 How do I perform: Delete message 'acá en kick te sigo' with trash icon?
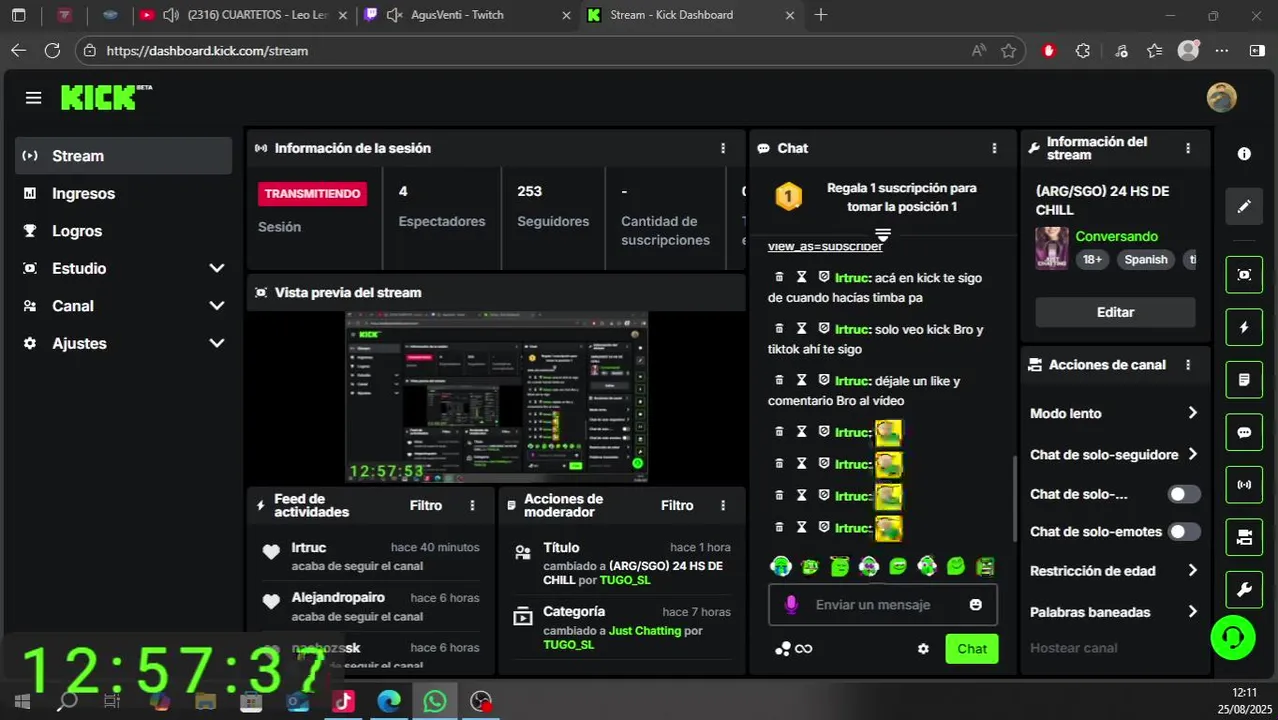coord(780,277)
